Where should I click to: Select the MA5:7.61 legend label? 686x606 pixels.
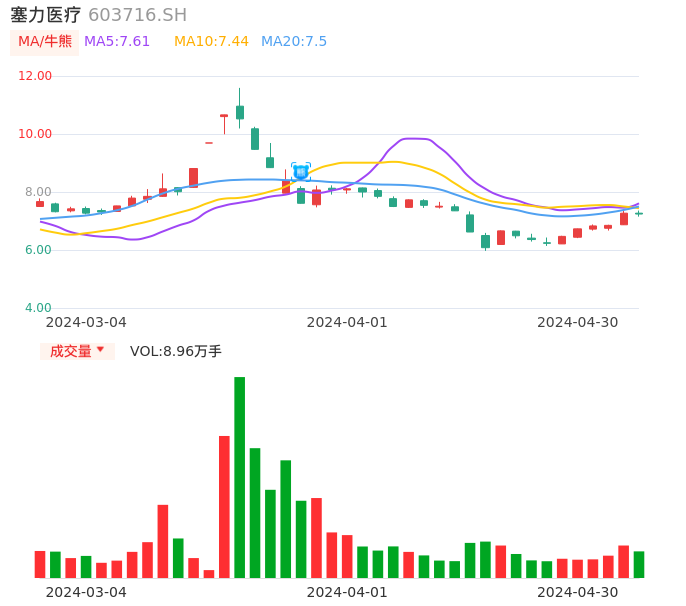(x=117, y=42)
